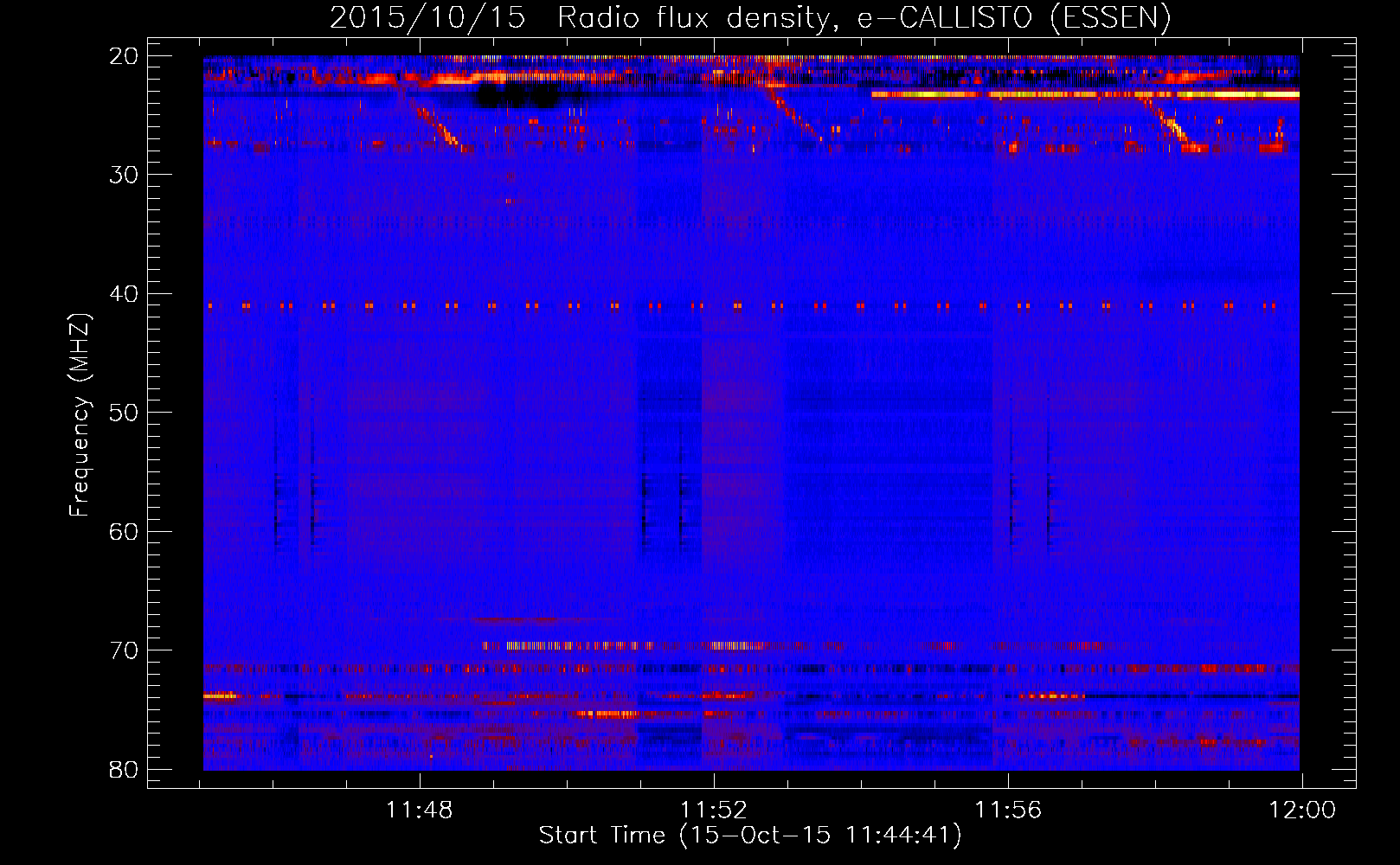The width and height of the screenshot is (1400, 865).
Task: Click the '20' frequency tick label
Action: click(x=124, y=56)
